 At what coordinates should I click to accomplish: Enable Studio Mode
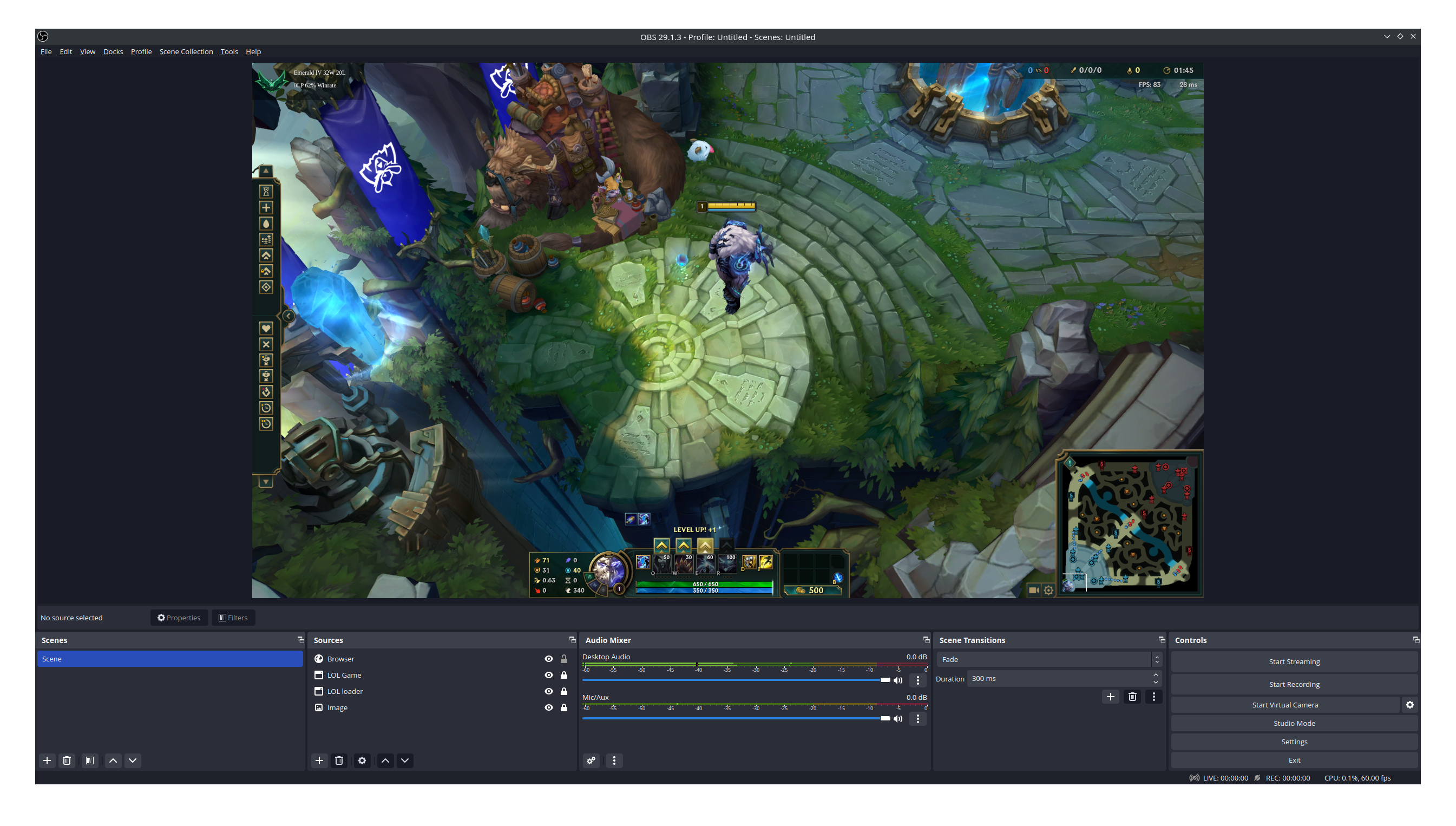pyautogui.click(x=1294, y=723)
